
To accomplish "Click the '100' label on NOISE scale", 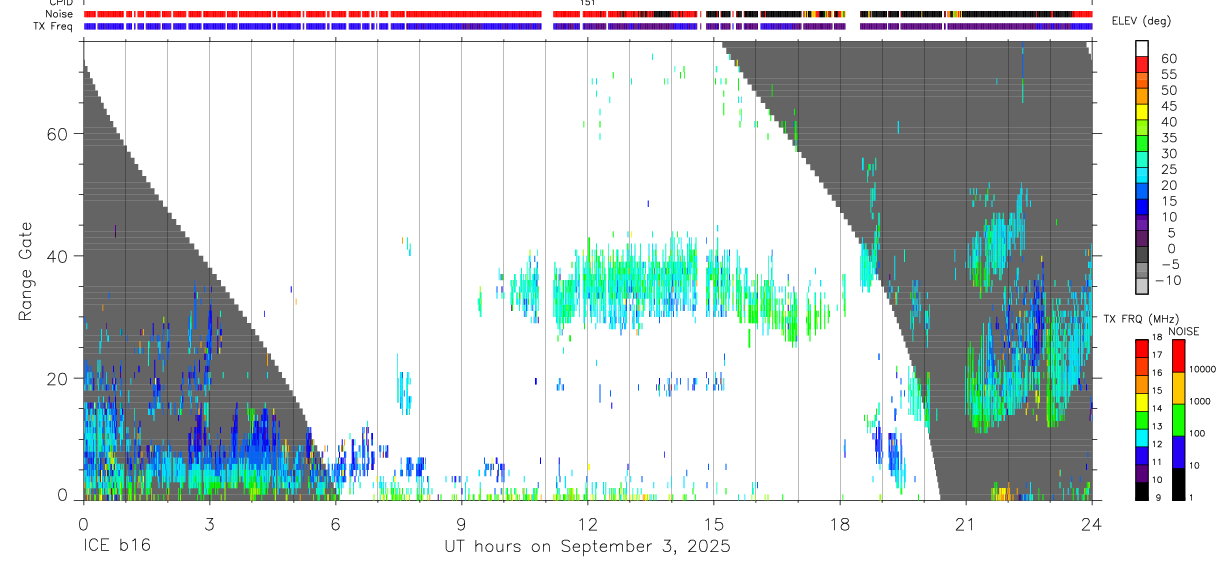I will 1198,433.
